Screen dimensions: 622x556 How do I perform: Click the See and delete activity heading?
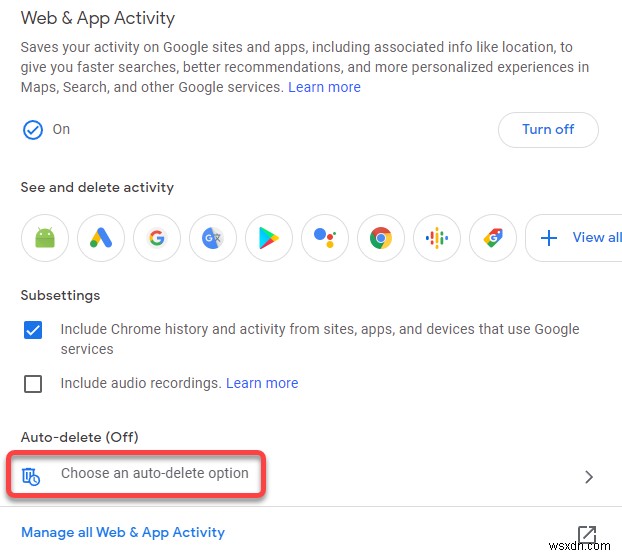97,187
